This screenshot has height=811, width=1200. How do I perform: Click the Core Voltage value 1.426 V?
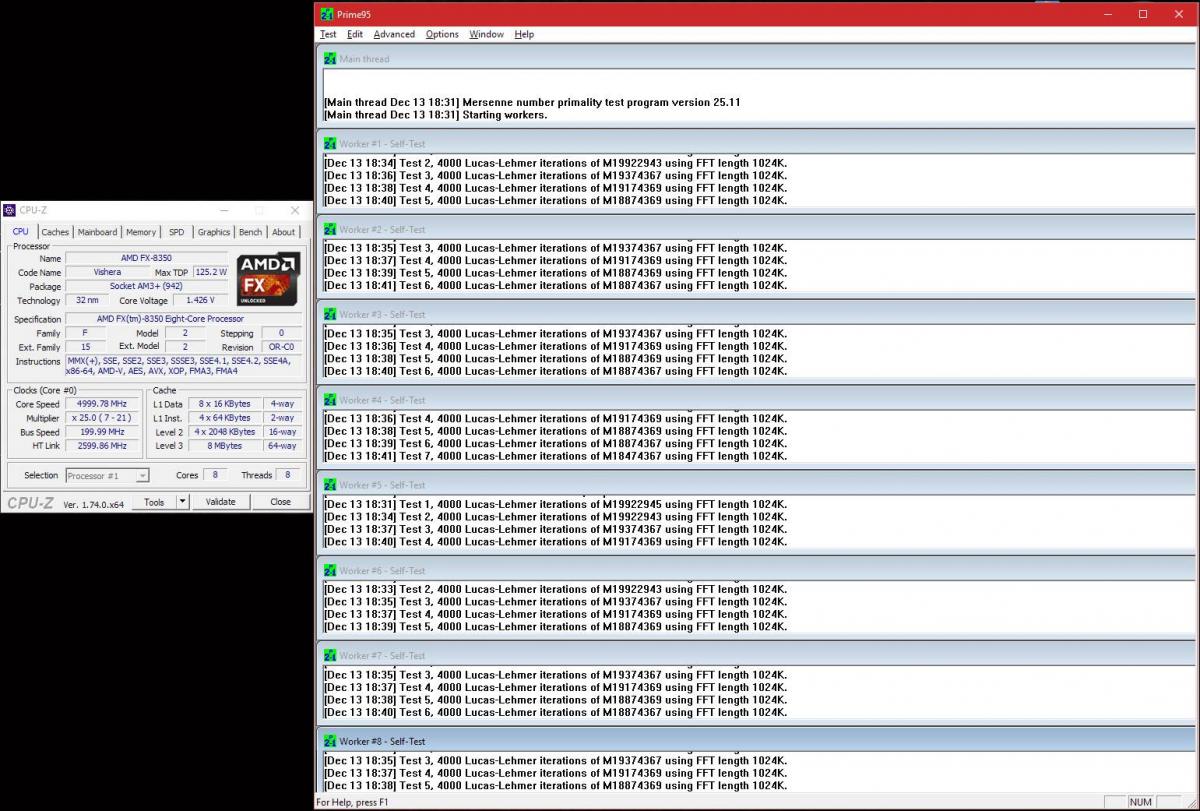point(201,300)
